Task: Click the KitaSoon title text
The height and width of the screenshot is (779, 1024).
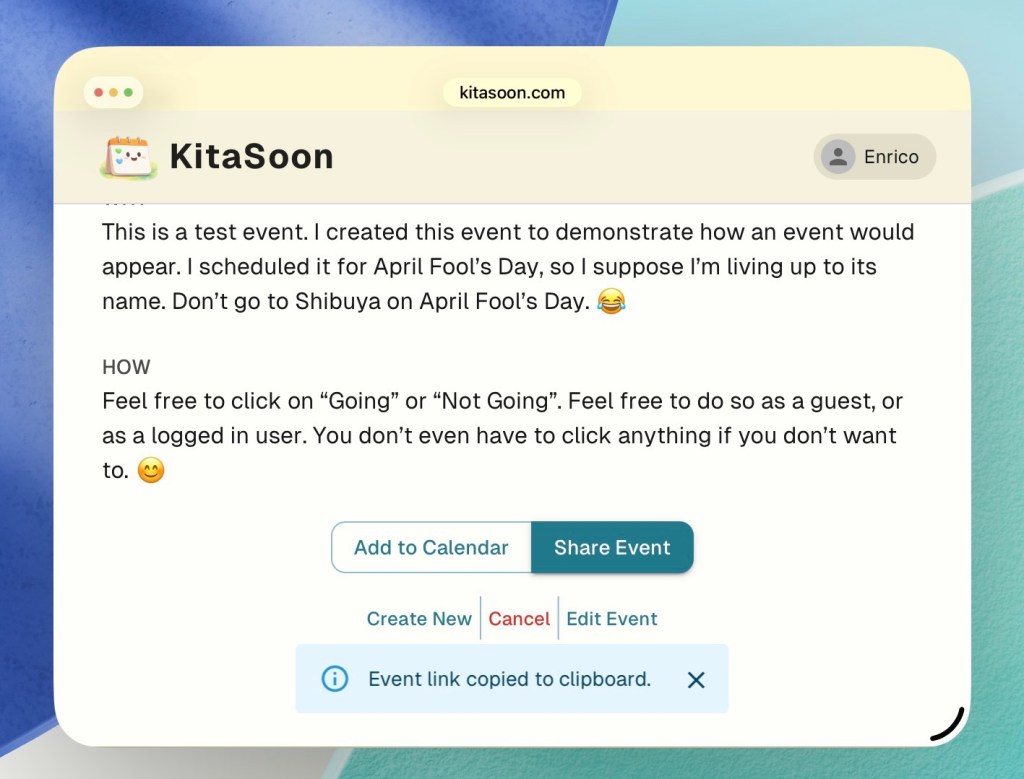Action: click(x=251, y=156)
